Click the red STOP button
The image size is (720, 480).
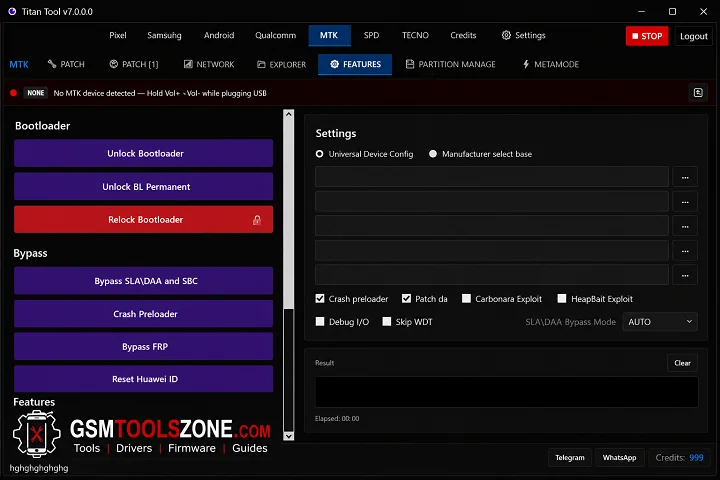[647, 36]
